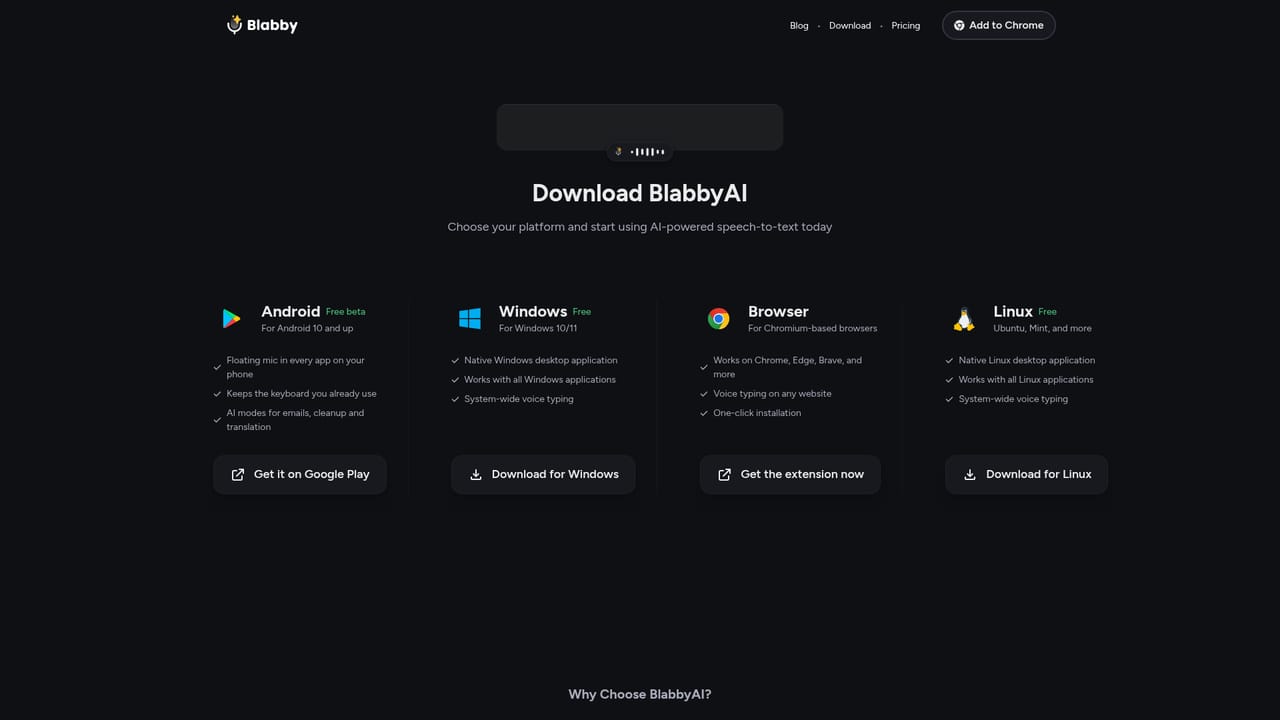The width and height of the screenshot is (1280, 720).
Task: Click the download arrow icon for Windows
Action: pos(476,474)
